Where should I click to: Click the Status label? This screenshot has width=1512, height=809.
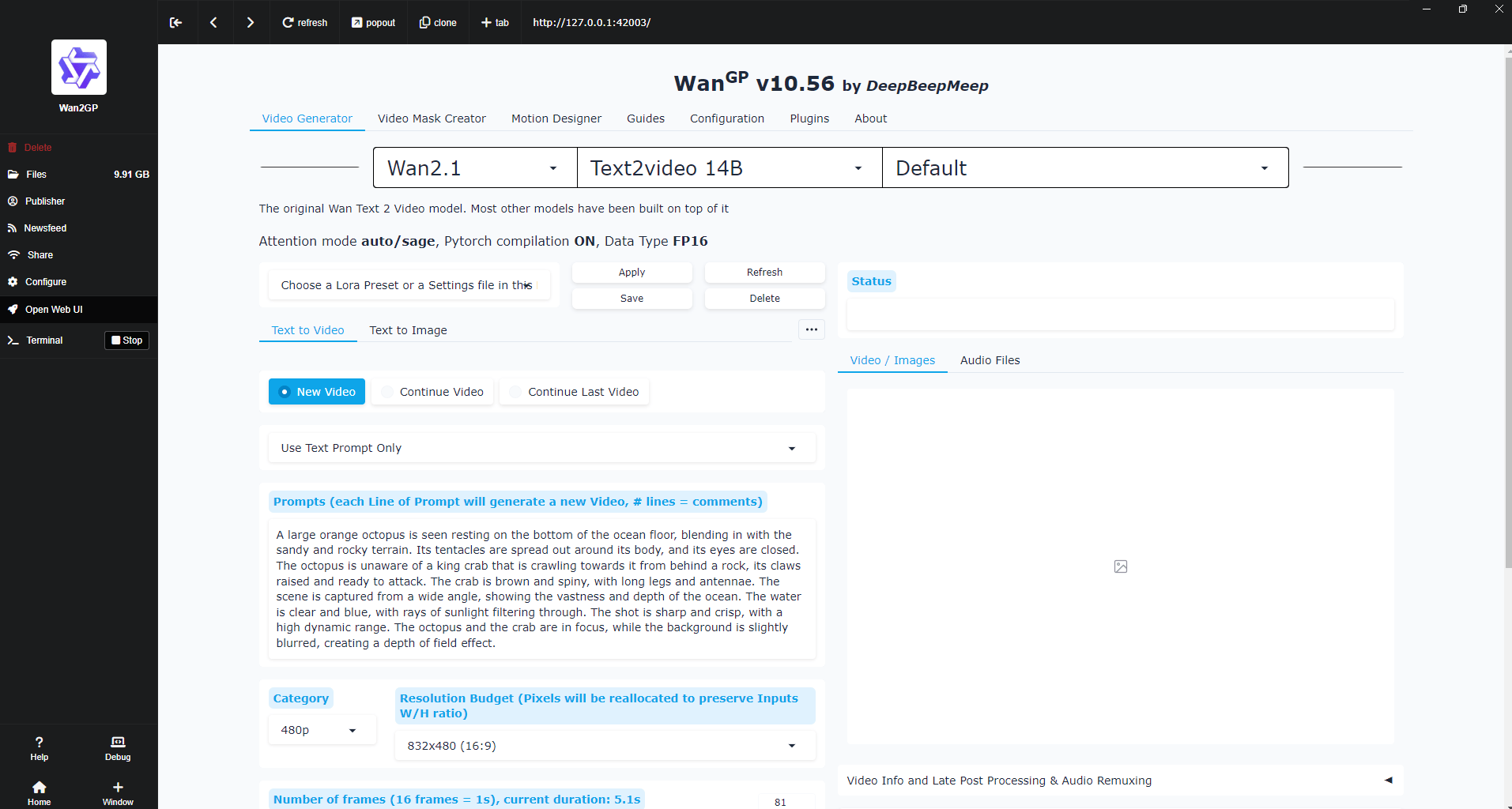pyautogui.click(x=872, y=281)
